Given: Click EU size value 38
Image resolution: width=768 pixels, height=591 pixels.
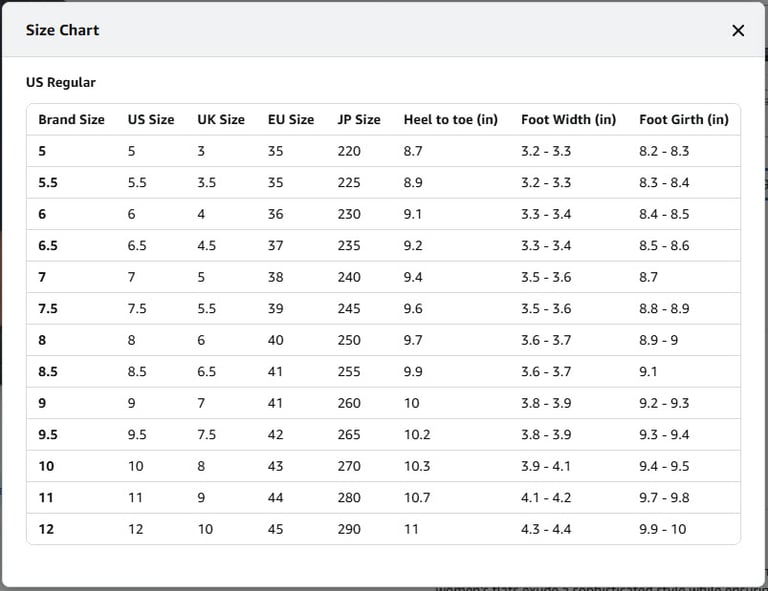Looking at the screenshot, I should point(276,277).
